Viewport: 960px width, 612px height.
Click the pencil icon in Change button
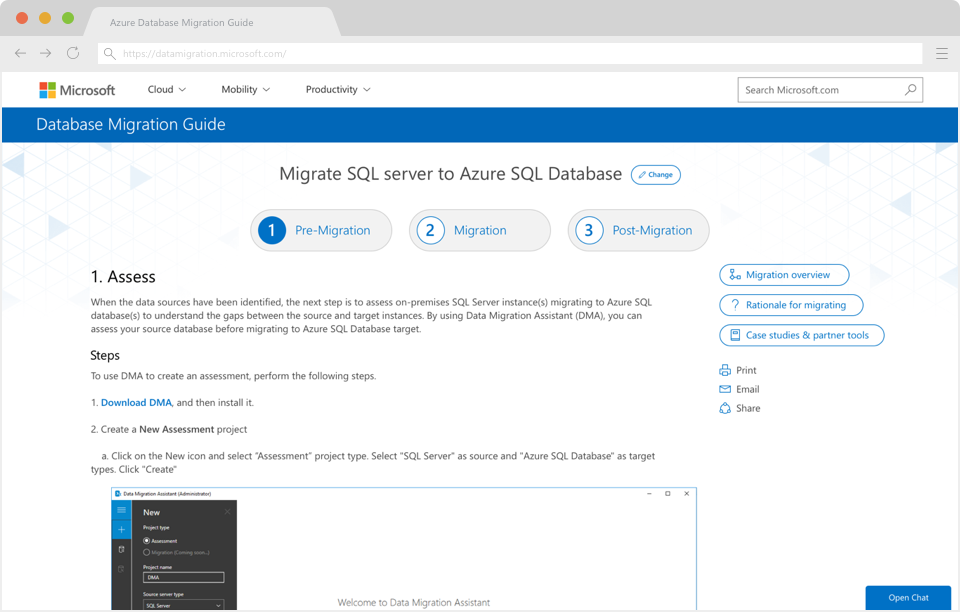click(x=642, y=174)
